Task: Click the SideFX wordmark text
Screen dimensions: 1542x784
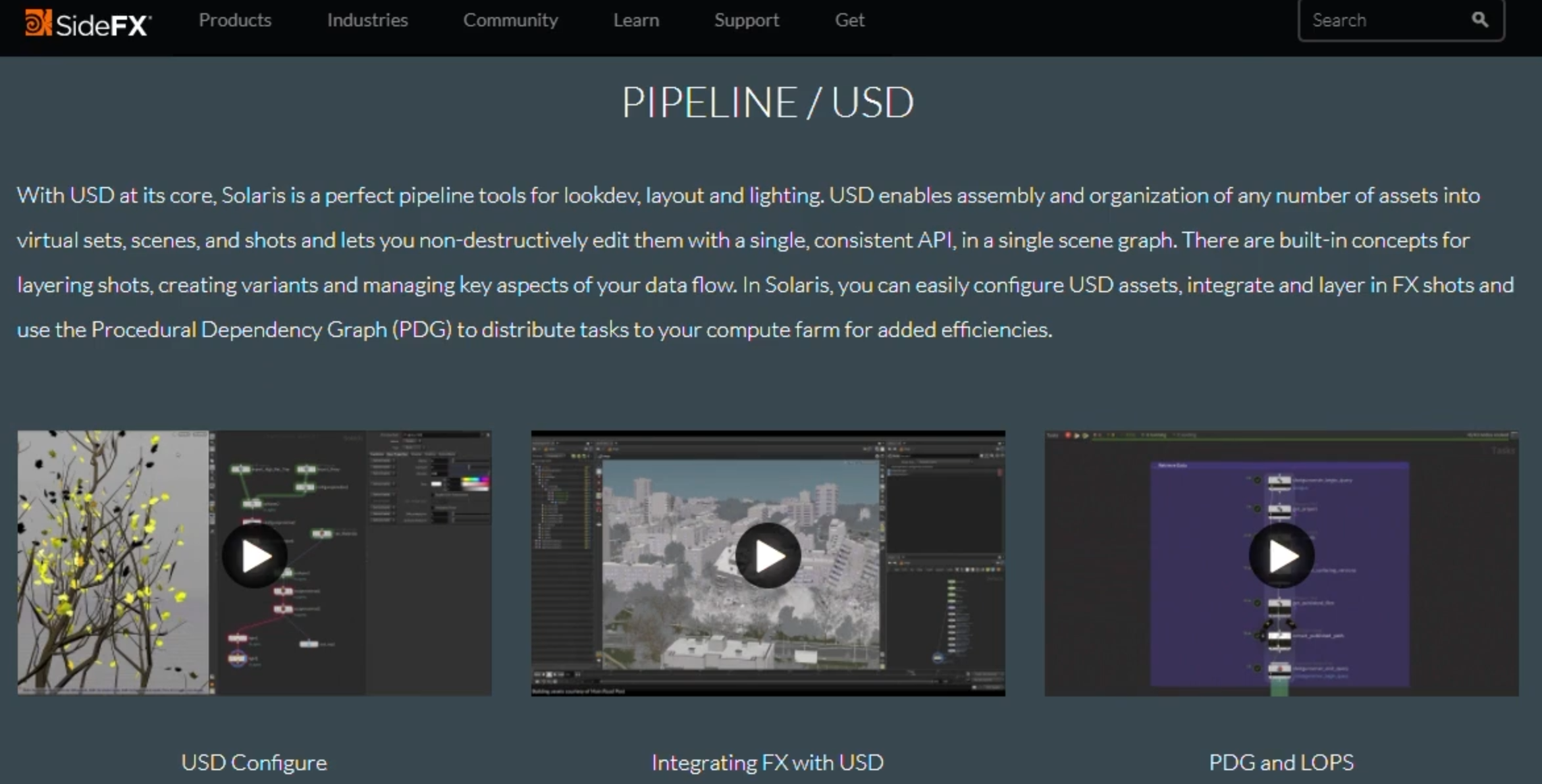Action: tap(103, 25)
